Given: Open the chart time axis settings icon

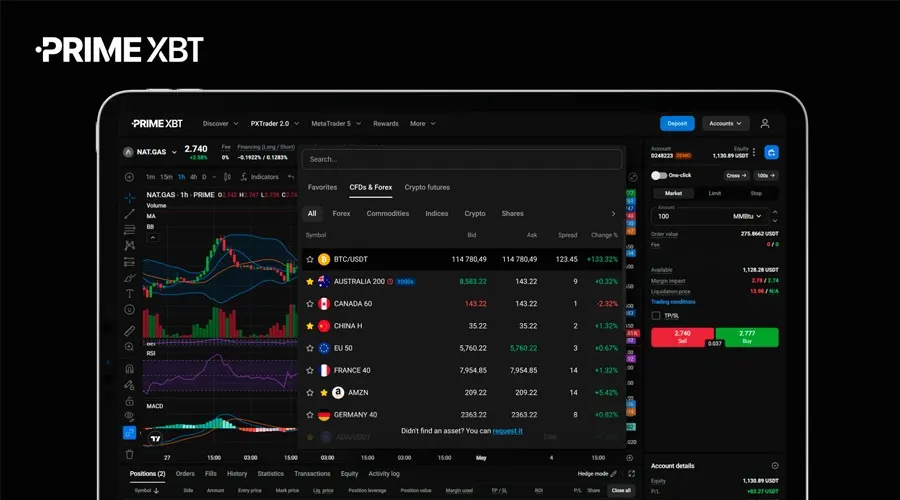Looking at the screenshot, I should 630,458.
